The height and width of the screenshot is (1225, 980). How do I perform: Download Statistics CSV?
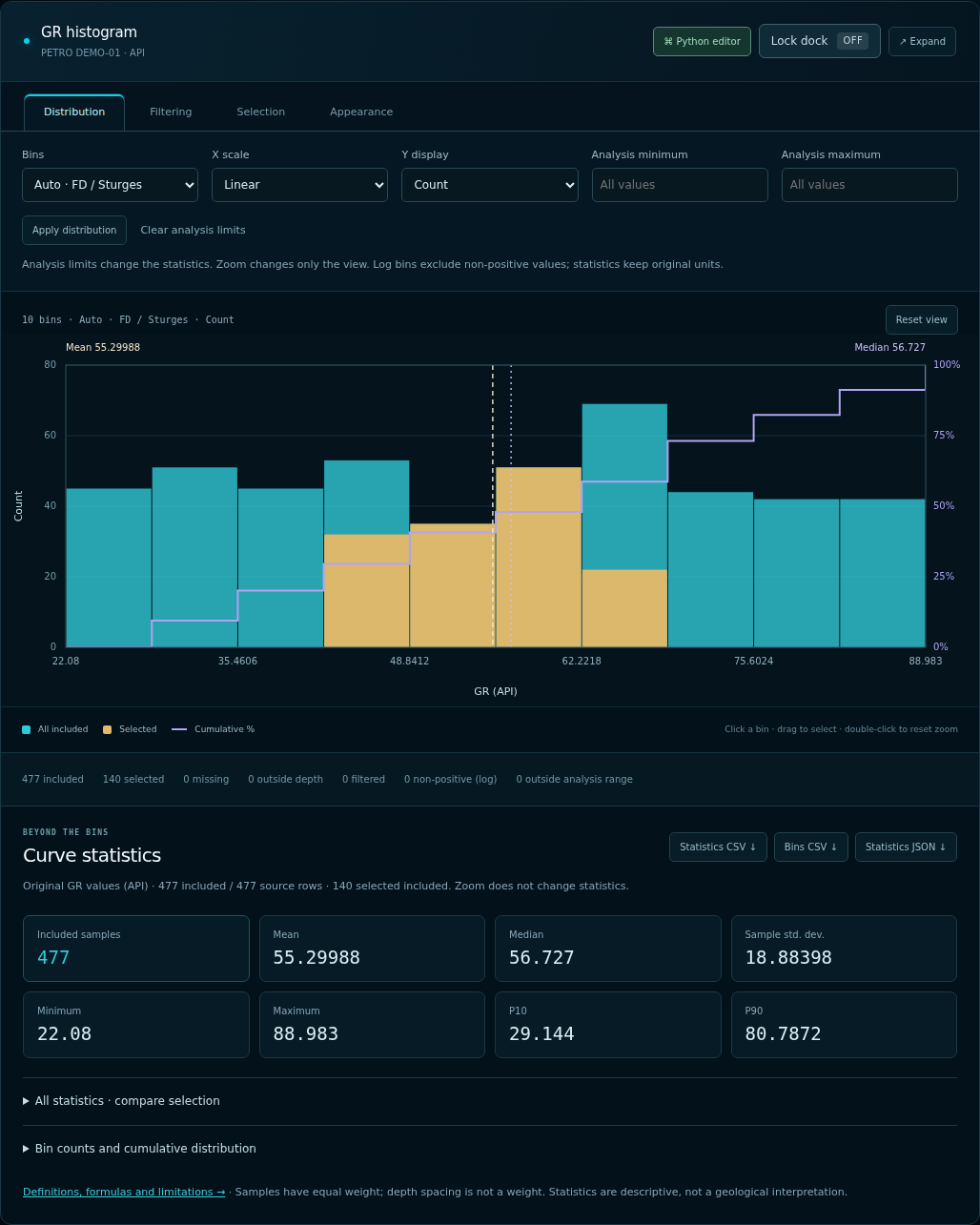pos(718,847)
